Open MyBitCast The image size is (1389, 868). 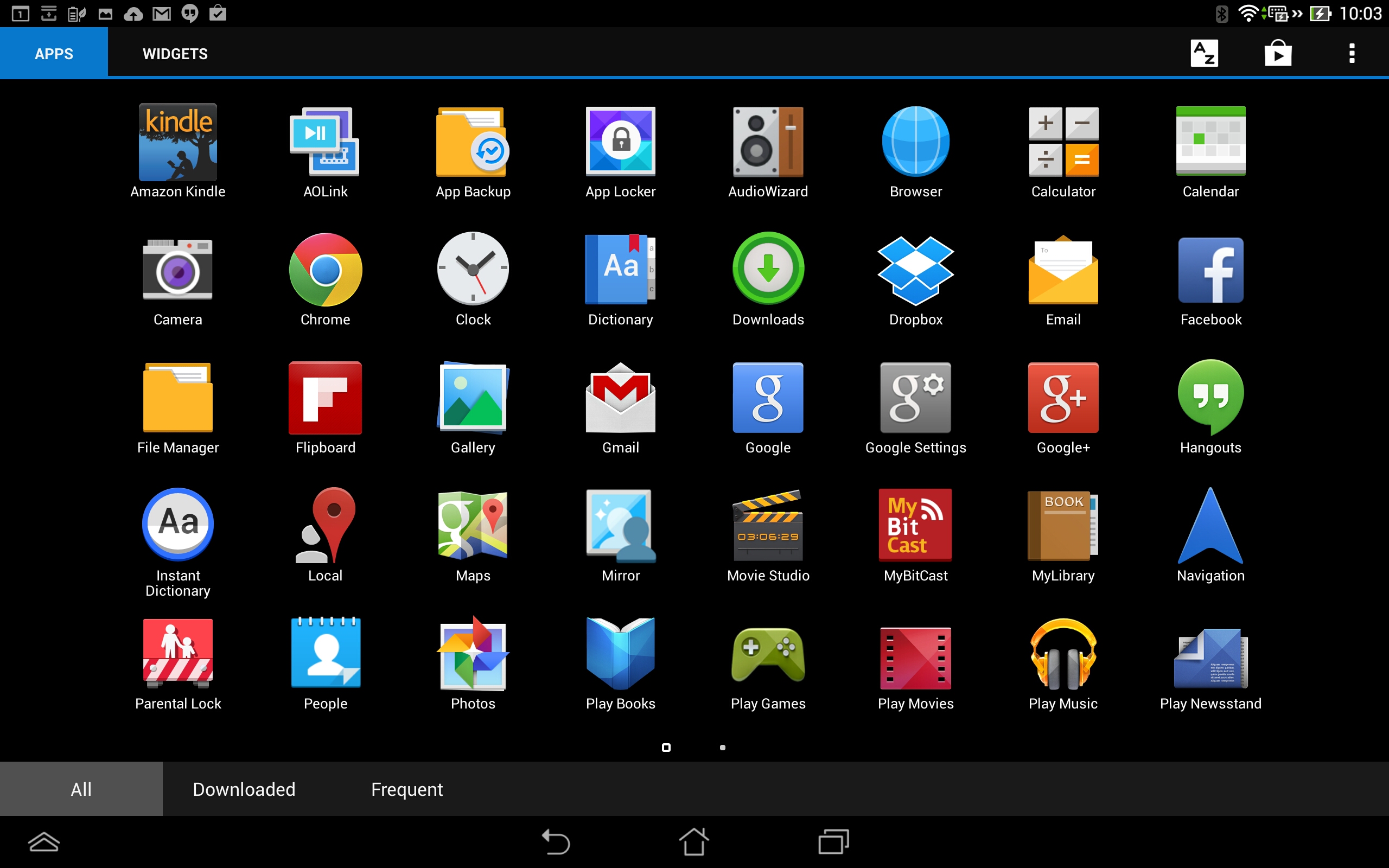915,535
